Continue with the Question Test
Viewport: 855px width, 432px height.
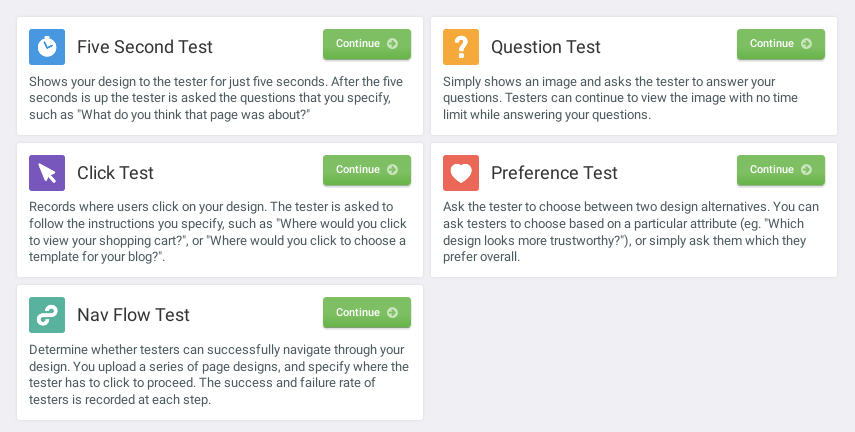coord(780,44)
